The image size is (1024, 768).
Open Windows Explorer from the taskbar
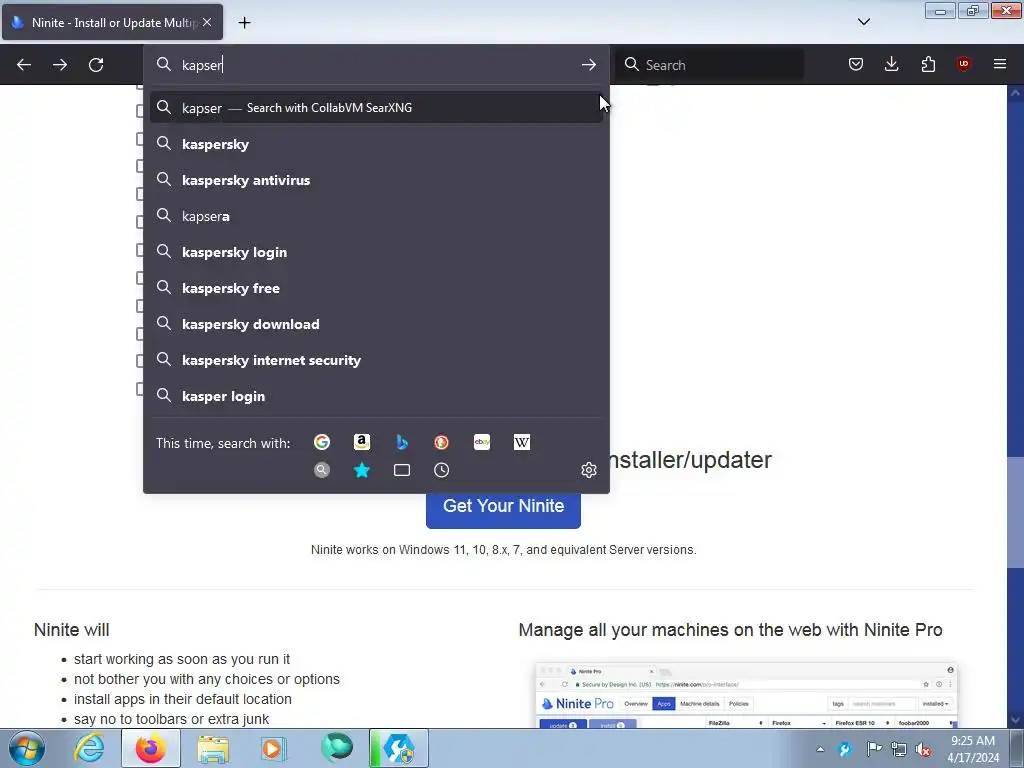[213, 748]
